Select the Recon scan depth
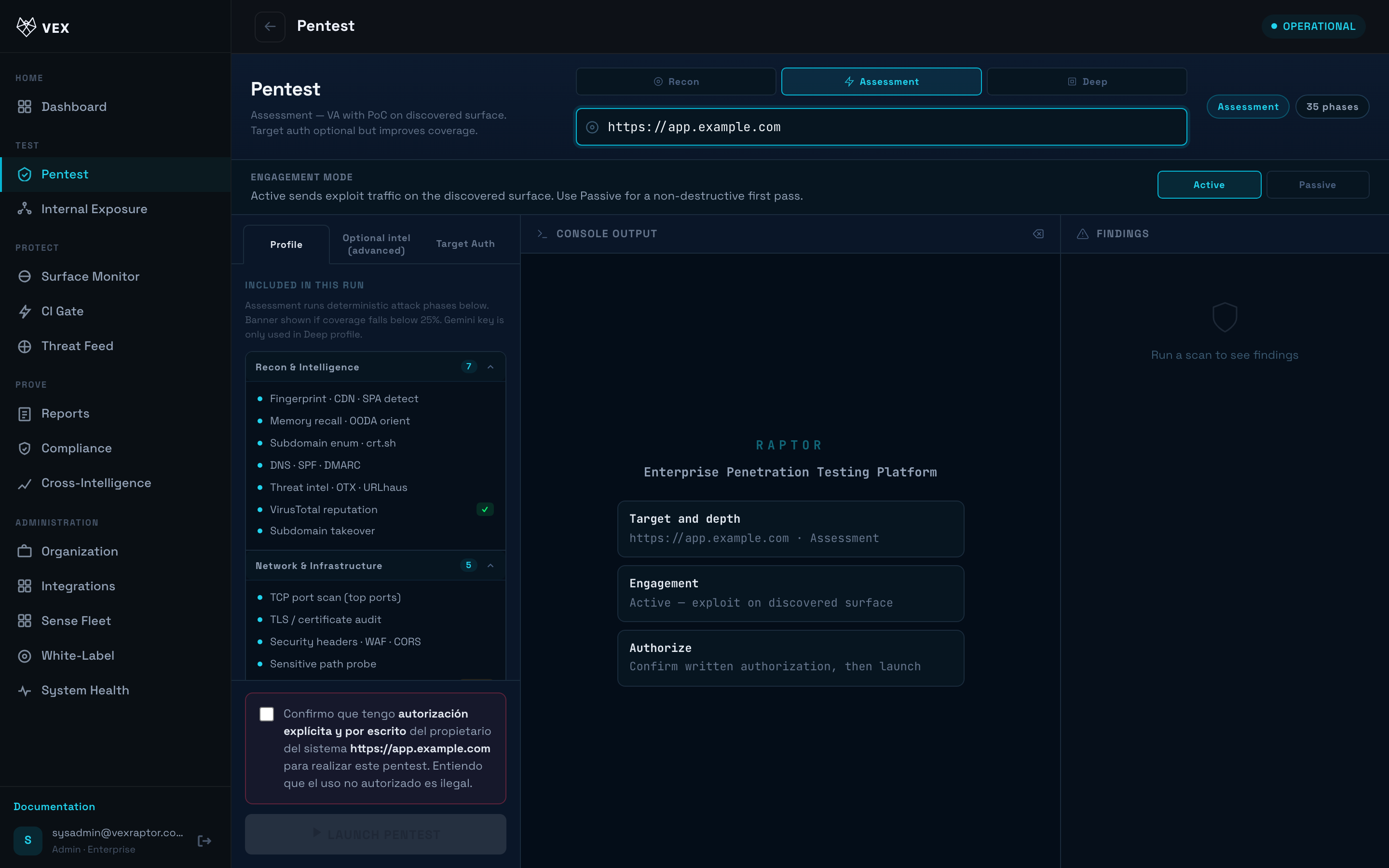This screenshot has height=868, width=1389. click(x=676, y=81)
